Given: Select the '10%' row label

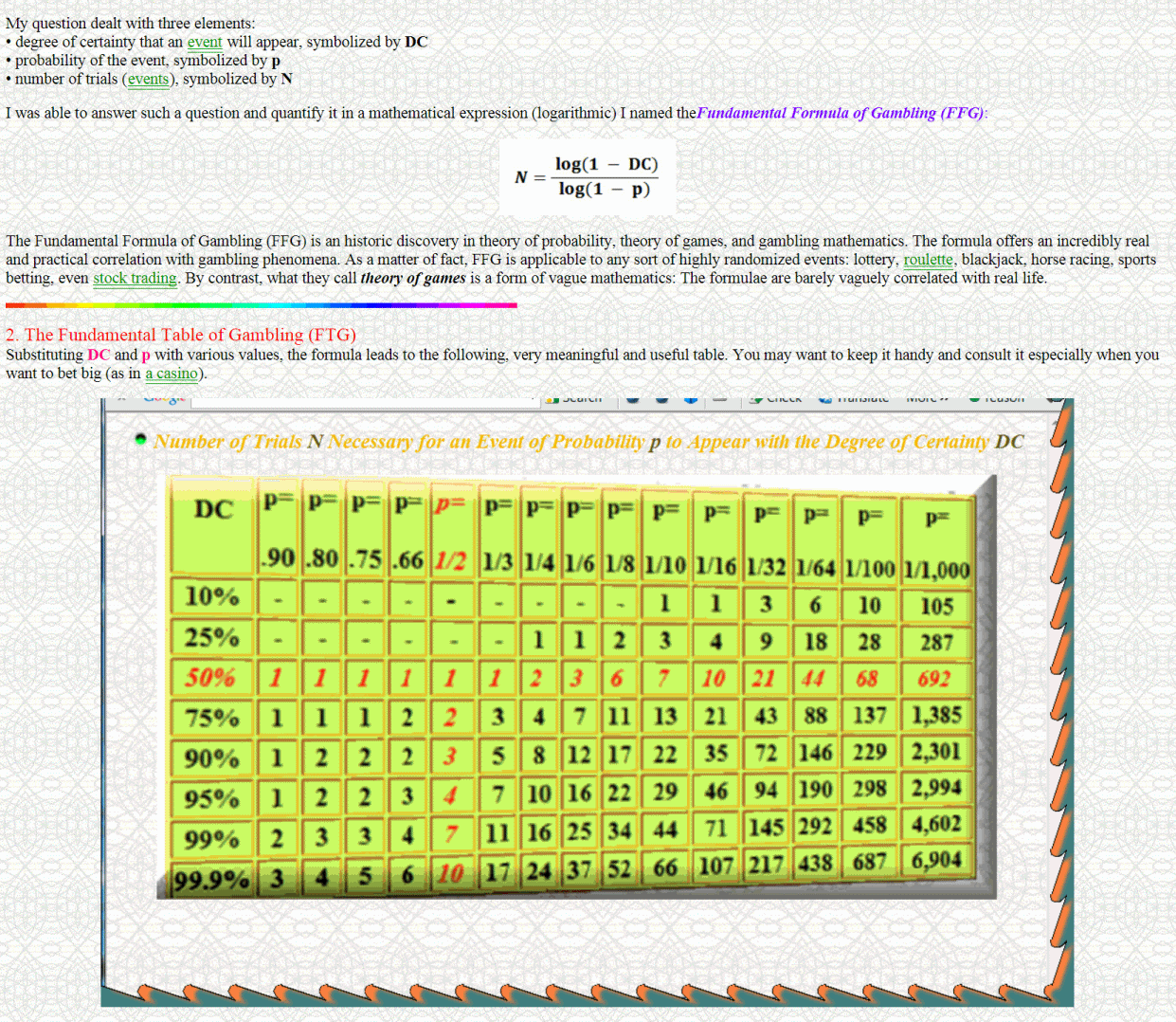Looking at the screenshot, I should (x=212, y=596).
